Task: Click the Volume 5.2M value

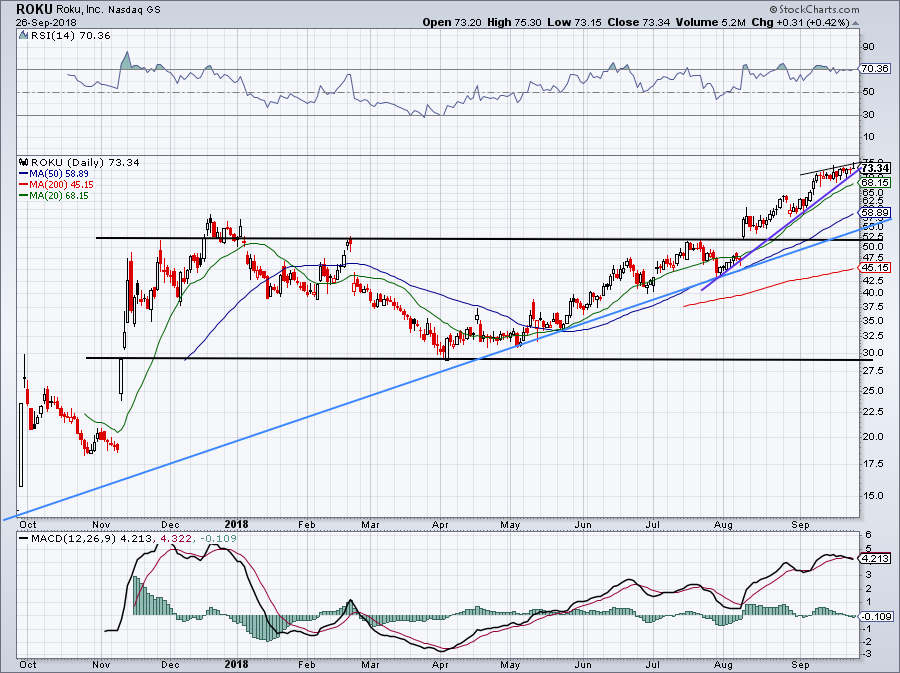Action: tap(710, 22)
